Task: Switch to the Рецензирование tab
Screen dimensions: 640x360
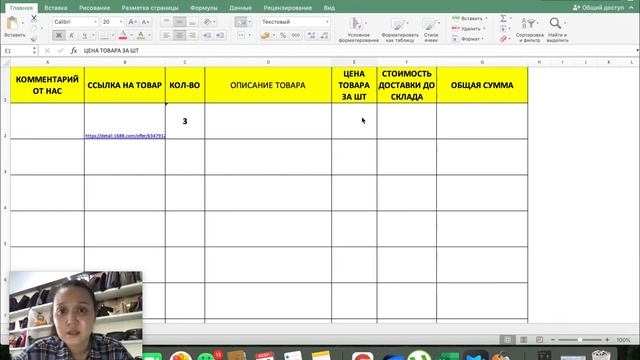Action: pyautogui.click(x=288, y=8)
